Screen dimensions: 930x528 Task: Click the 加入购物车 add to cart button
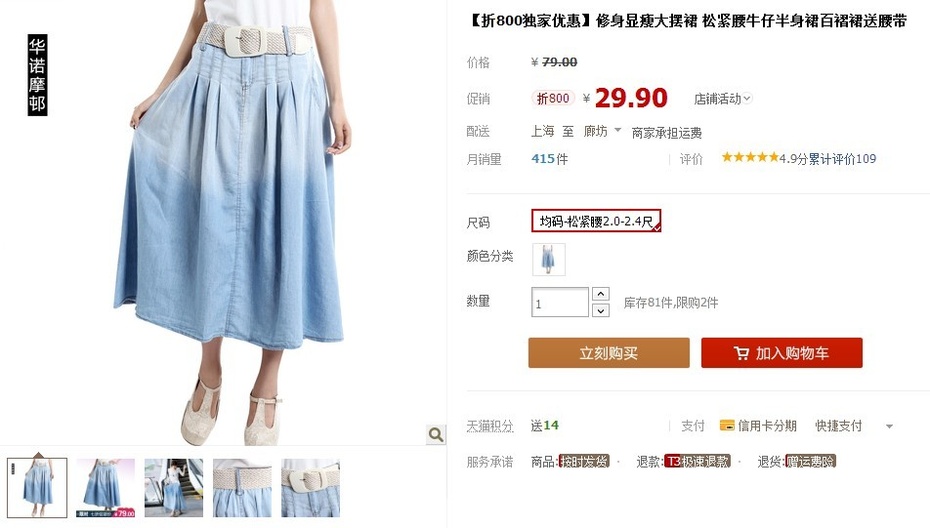(782, 353)
